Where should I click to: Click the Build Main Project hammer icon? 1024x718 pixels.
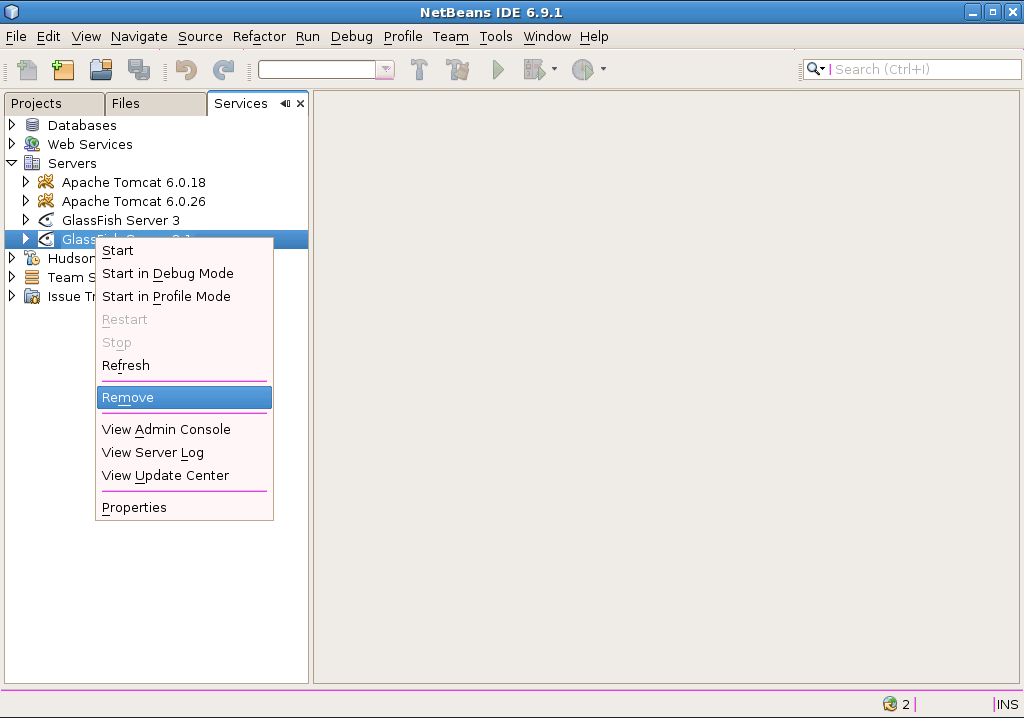click(420, 70)
